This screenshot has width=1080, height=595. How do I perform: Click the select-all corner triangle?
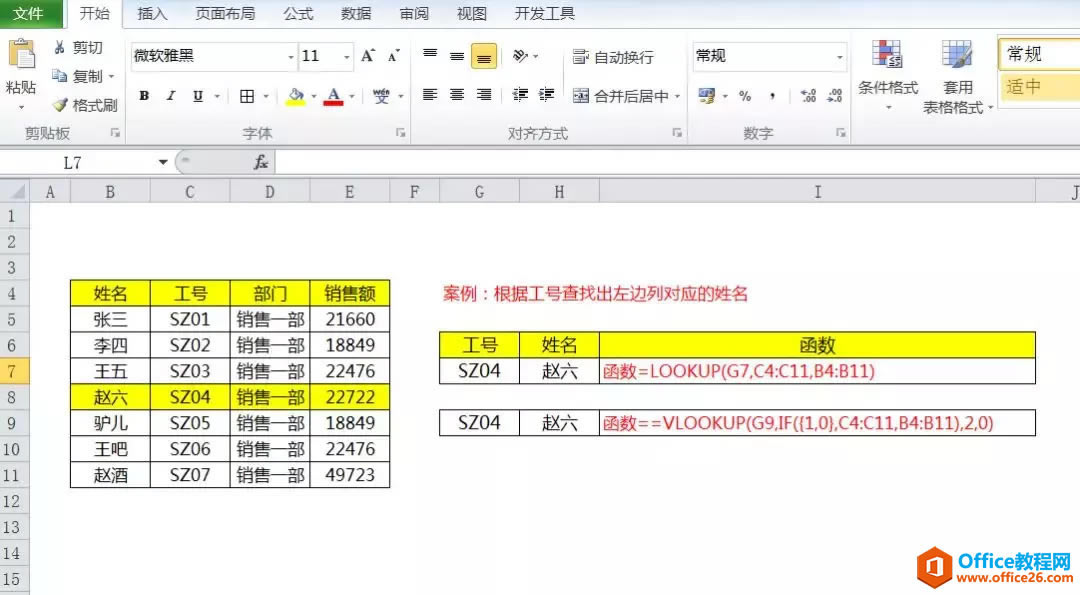tap(15, 191)
